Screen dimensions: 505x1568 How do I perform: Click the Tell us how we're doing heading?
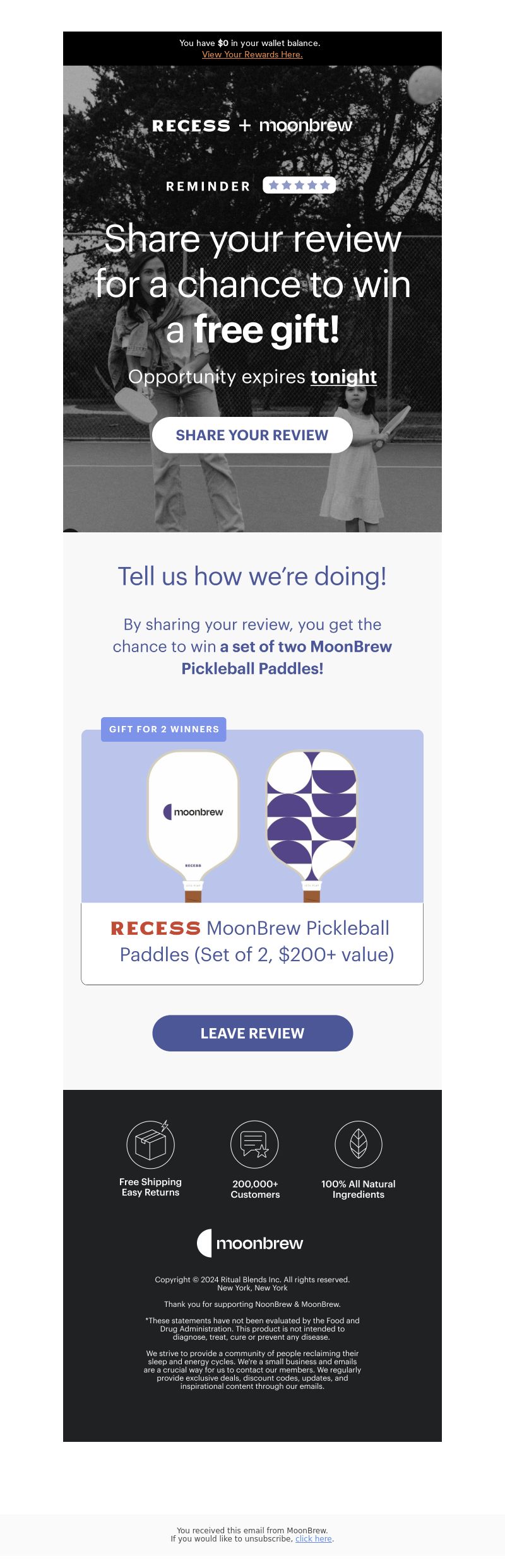(252, 576)
